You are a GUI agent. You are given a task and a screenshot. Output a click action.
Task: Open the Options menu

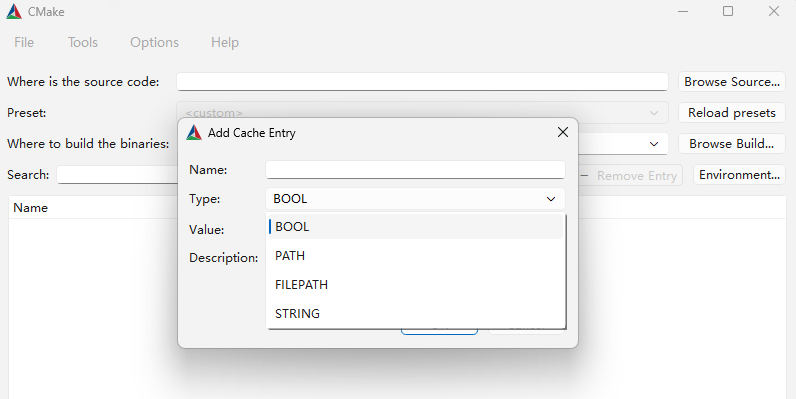154,42
